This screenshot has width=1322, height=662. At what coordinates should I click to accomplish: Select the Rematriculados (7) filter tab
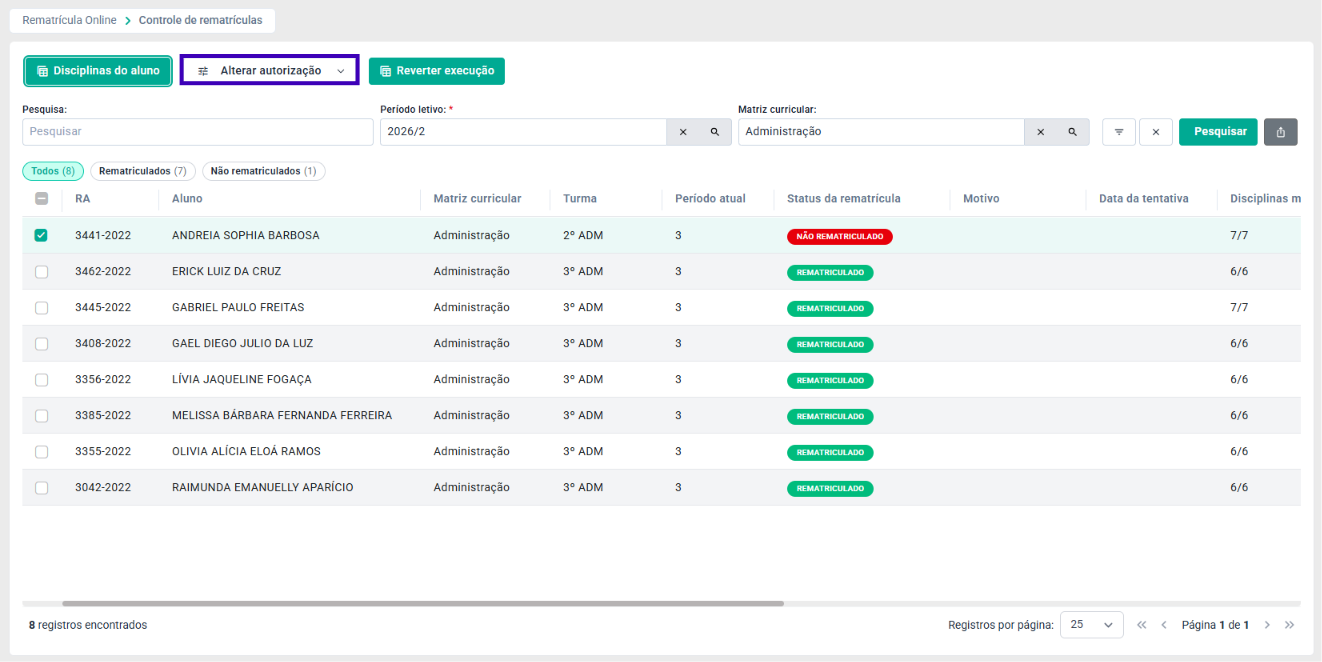point(142,171)
